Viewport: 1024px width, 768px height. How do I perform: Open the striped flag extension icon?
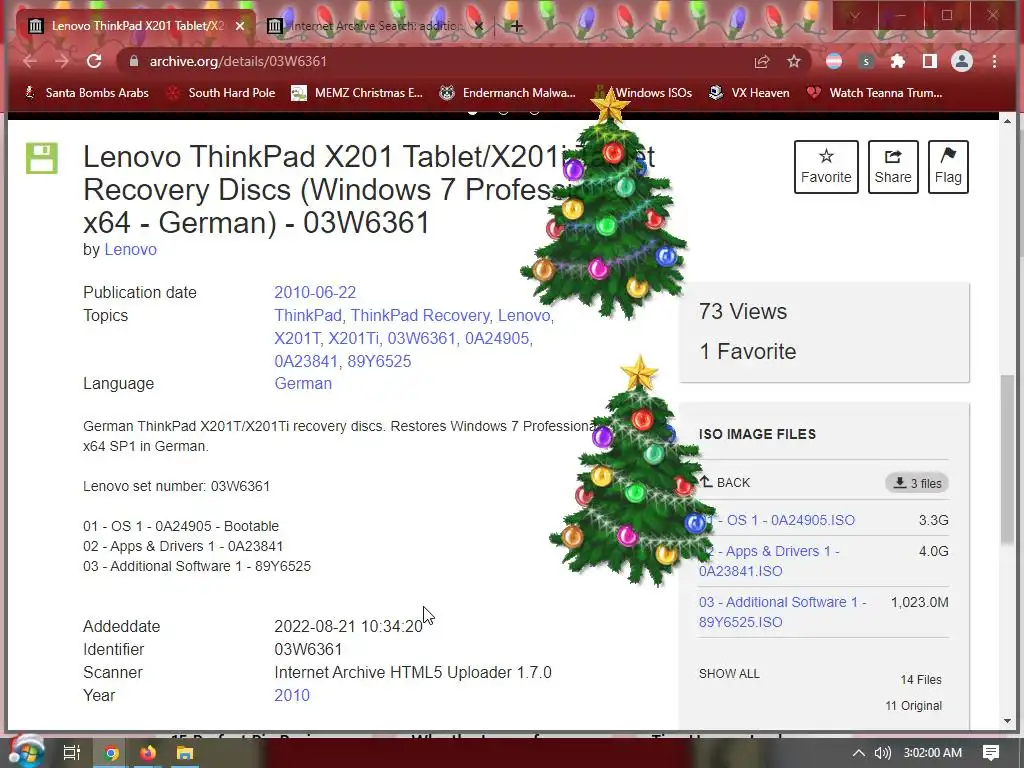pos(834,61)
